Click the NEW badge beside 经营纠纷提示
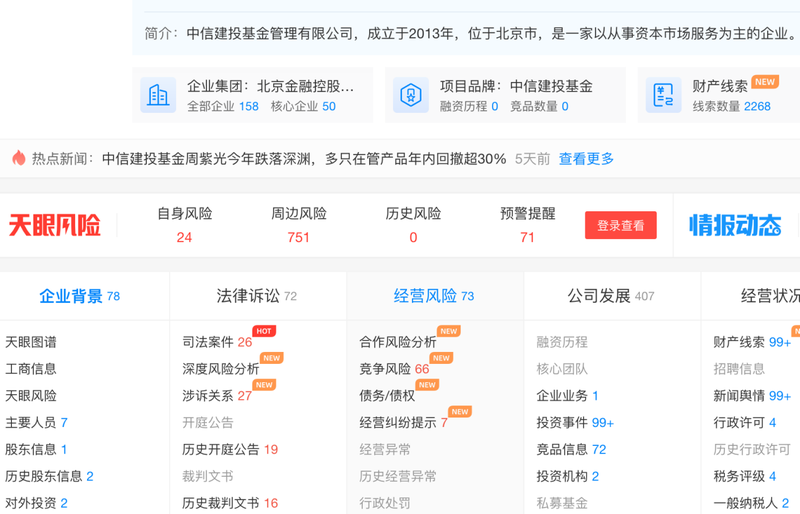Viewport: 800px width, 514px height. click(460, 411)
